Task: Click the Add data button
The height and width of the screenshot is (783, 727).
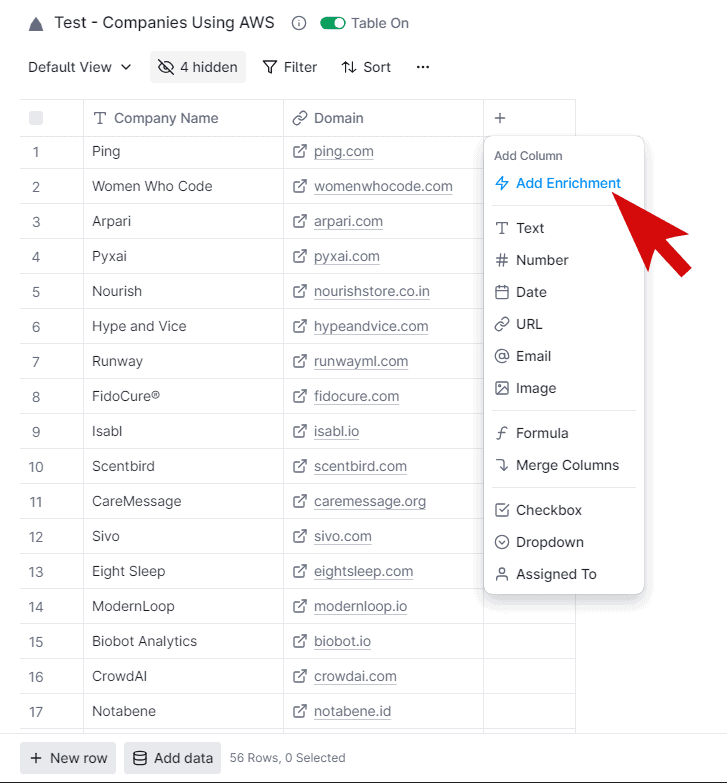Action: tap(172, 758)
